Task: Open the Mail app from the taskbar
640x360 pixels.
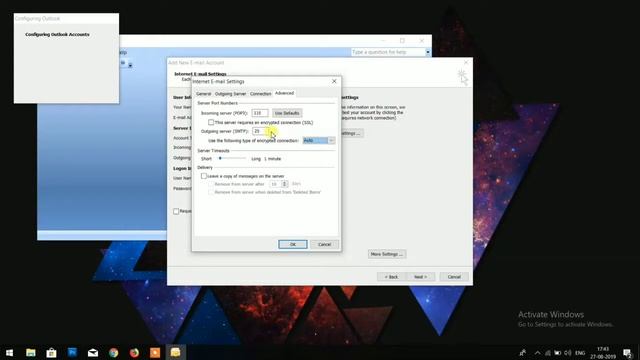Action: [x=93, y=353]
